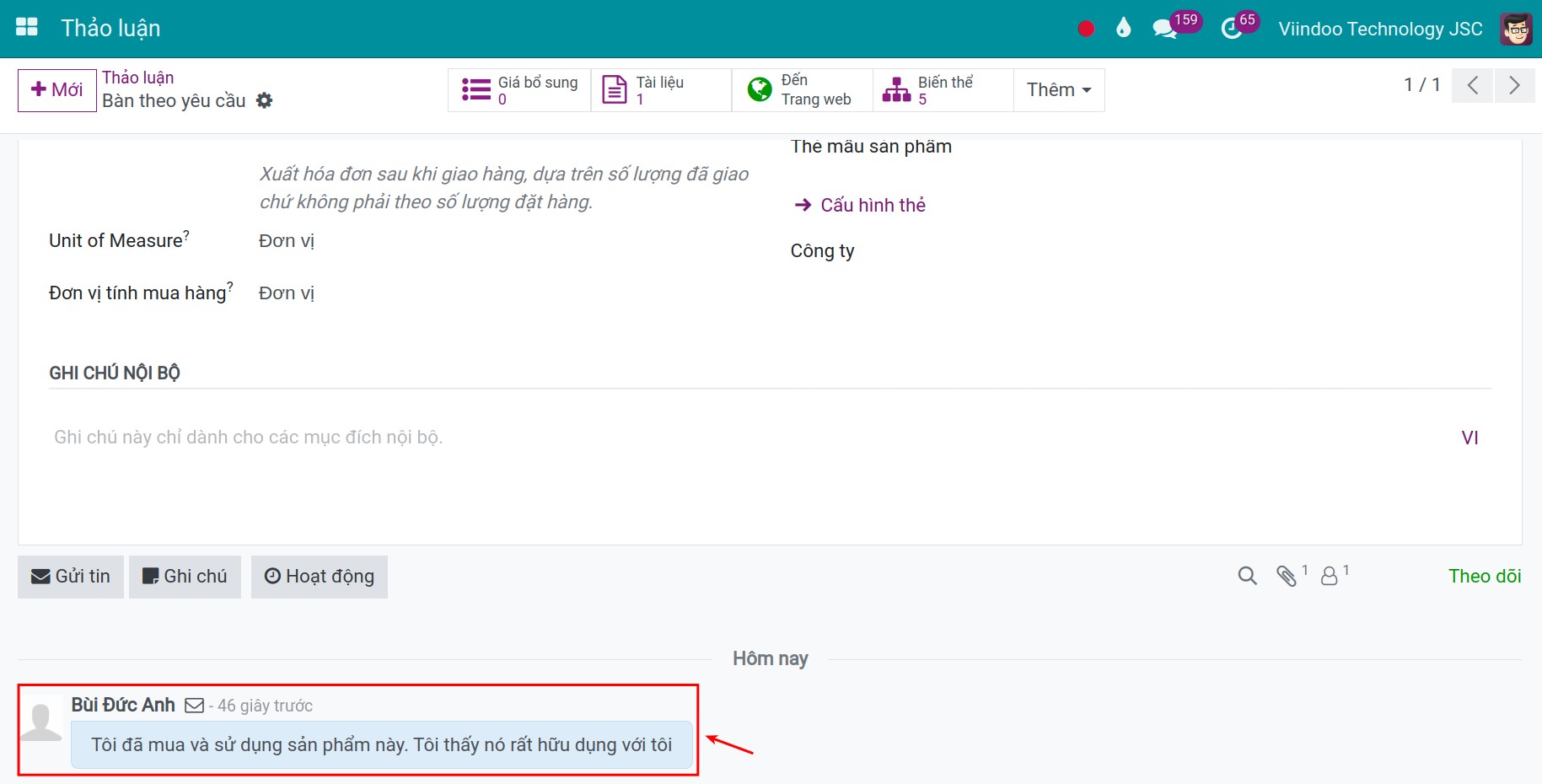Click the water drop icon in top bar
The width and height of the screenshot is (1542, 784).
tap(1123, 28)
